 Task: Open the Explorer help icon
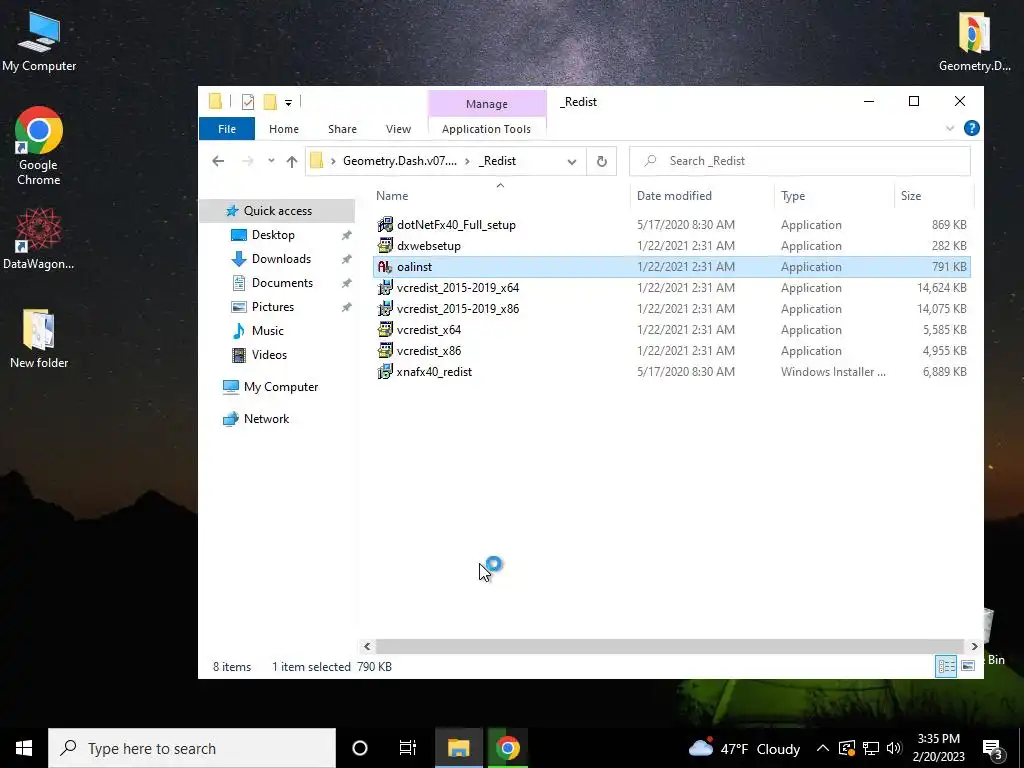pos(971,128)
